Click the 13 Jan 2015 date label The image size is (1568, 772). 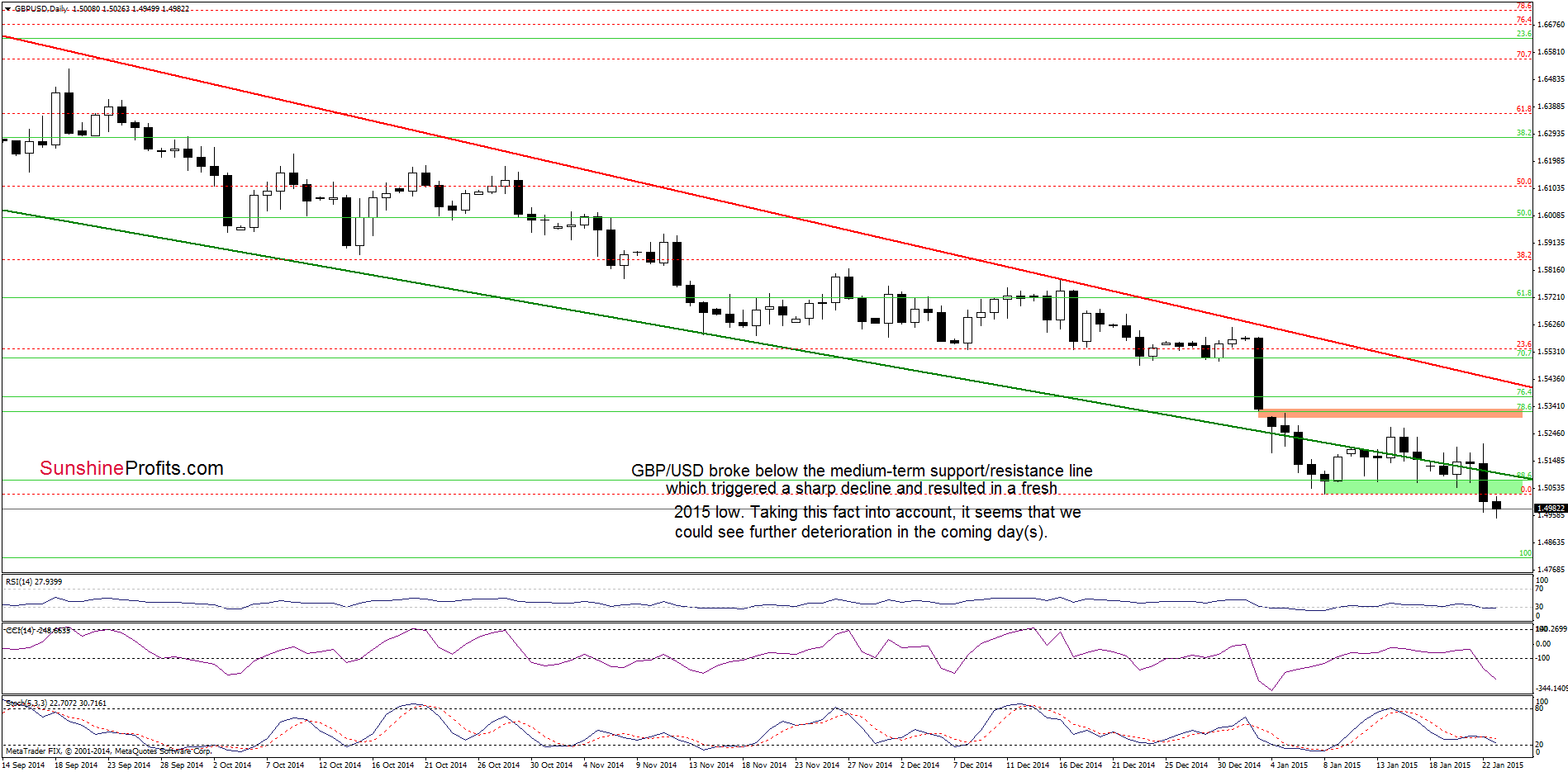1396,765
